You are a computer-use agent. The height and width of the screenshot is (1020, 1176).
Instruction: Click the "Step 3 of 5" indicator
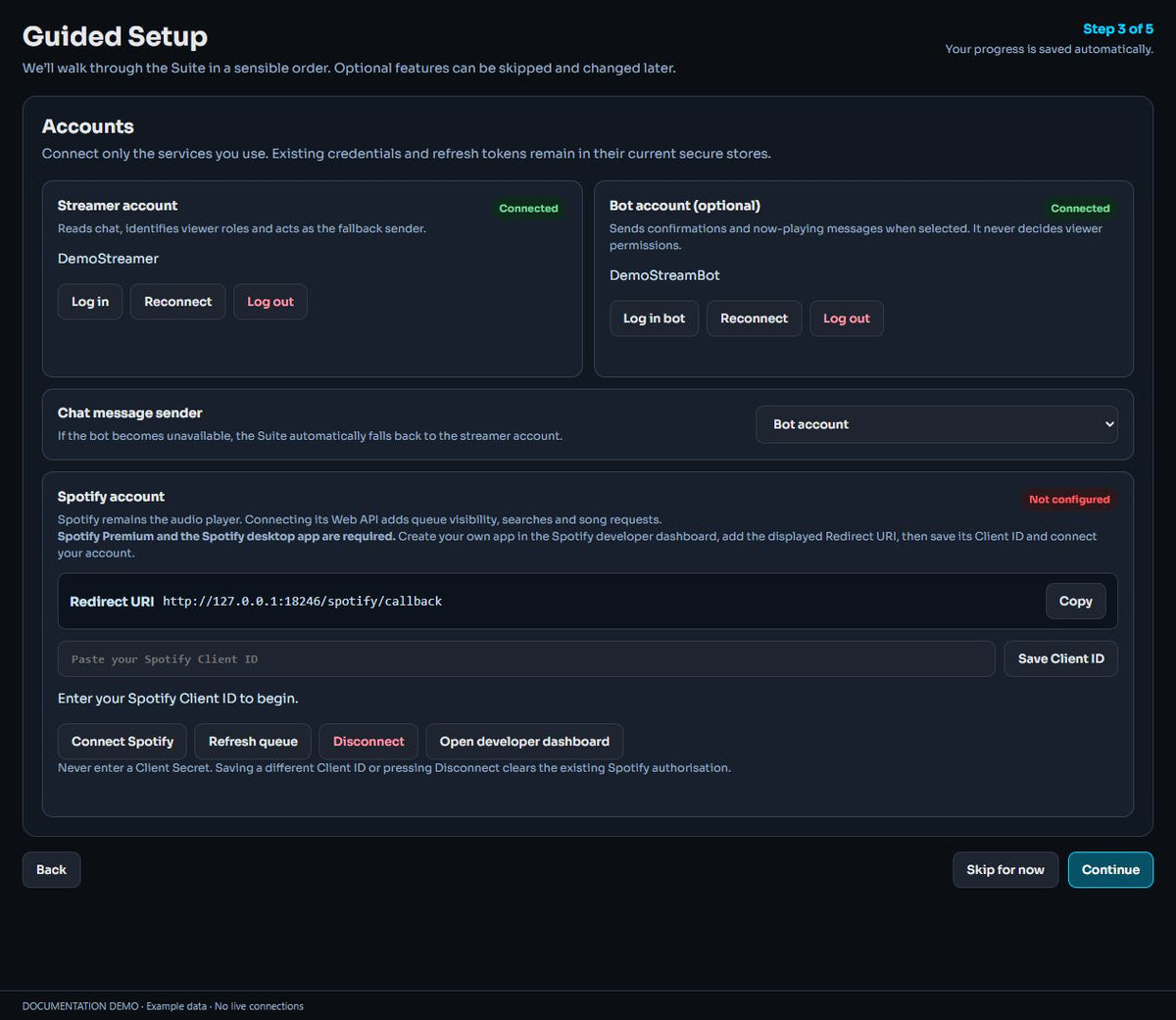coord(1118,29)
